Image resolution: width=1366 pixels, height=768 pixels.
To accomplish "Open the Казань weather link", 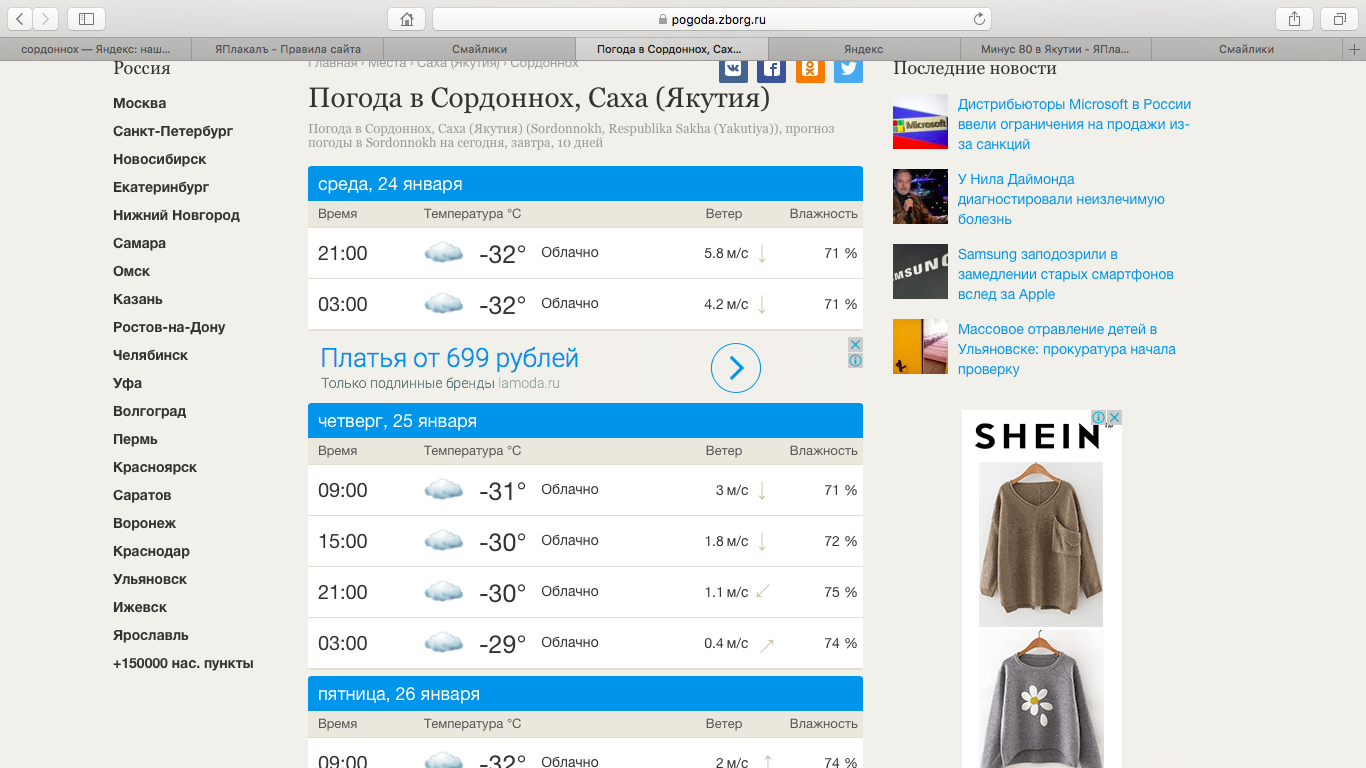I will click(138, 299).
